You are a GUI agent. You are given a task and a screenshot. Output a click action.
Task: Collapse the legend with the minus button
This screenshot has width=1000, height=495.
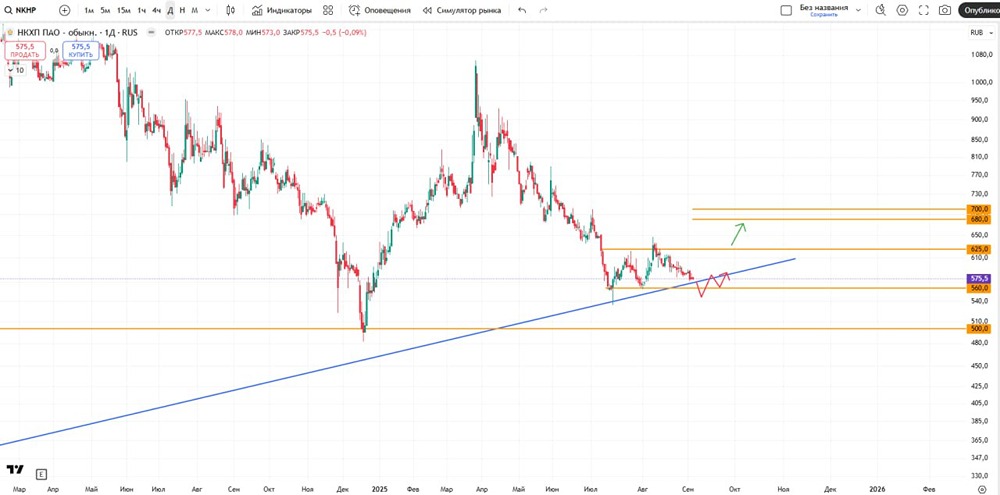click(151, 32)
